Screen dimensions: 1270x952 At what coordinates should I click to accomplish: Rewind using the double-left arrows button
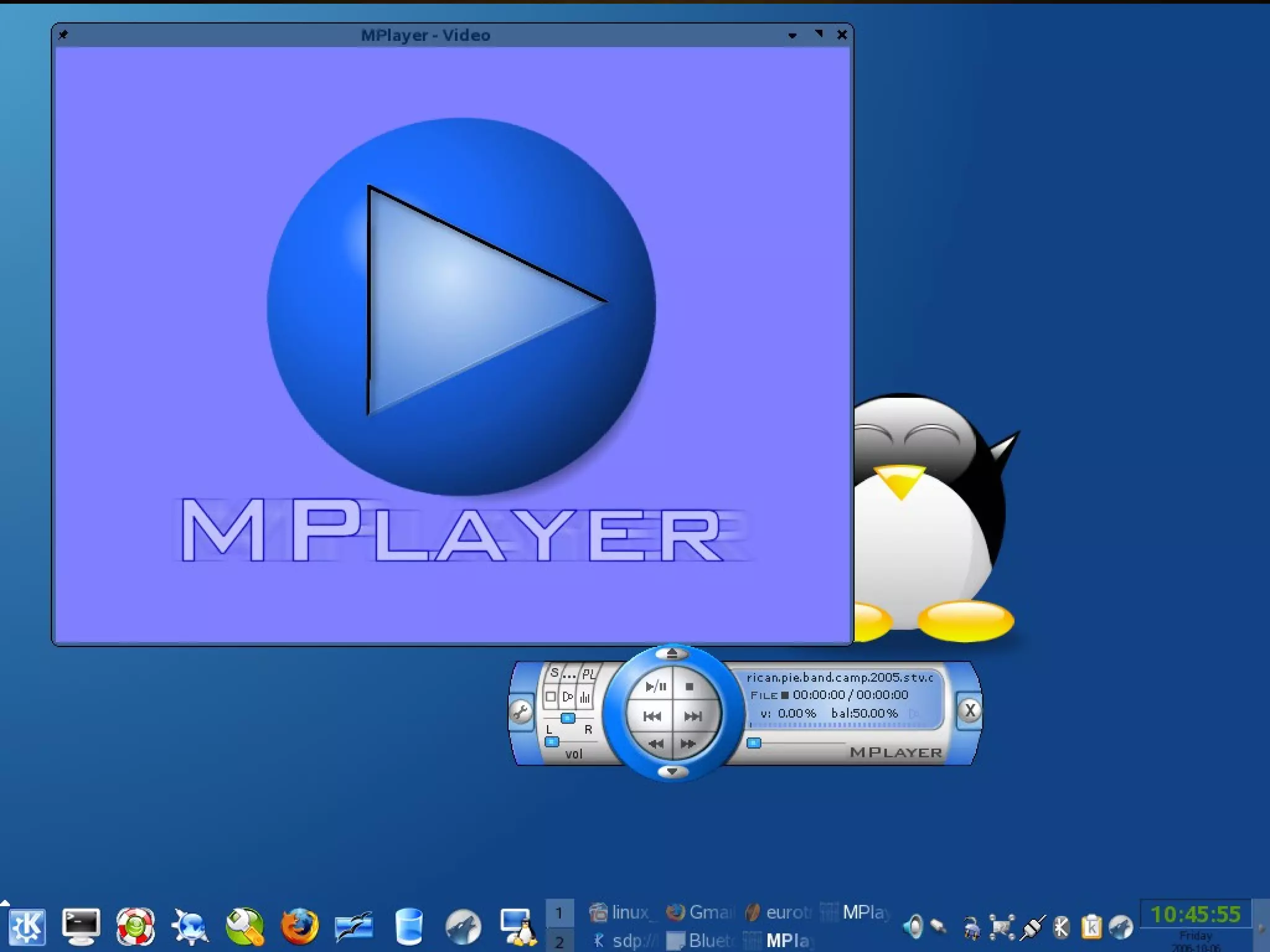tap(656, 744)
